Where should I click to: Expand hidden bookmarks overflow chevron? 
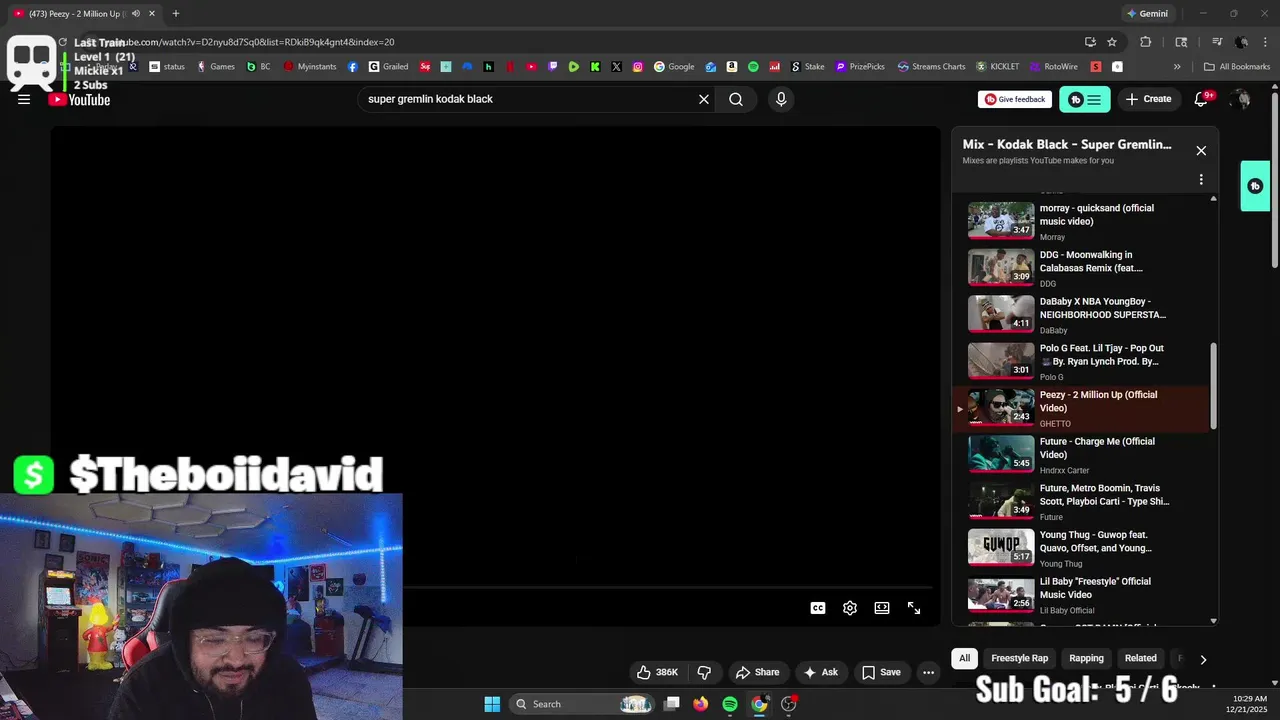1177,67
